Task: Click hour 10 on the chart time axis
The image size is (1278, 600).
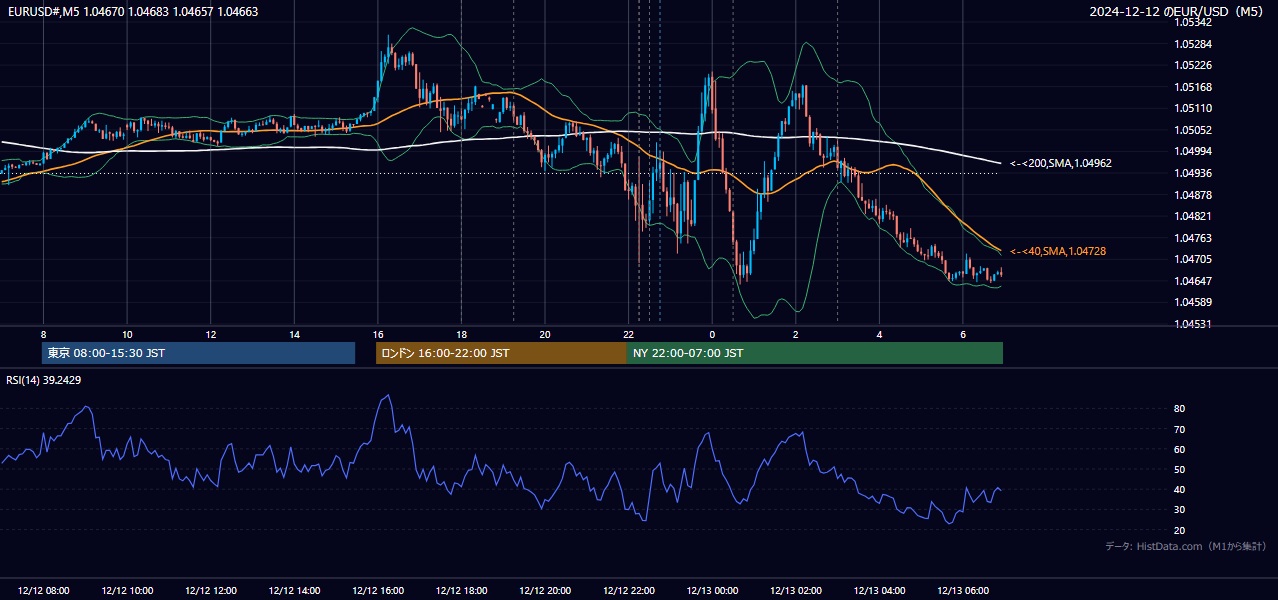Action: click(127, 334)
